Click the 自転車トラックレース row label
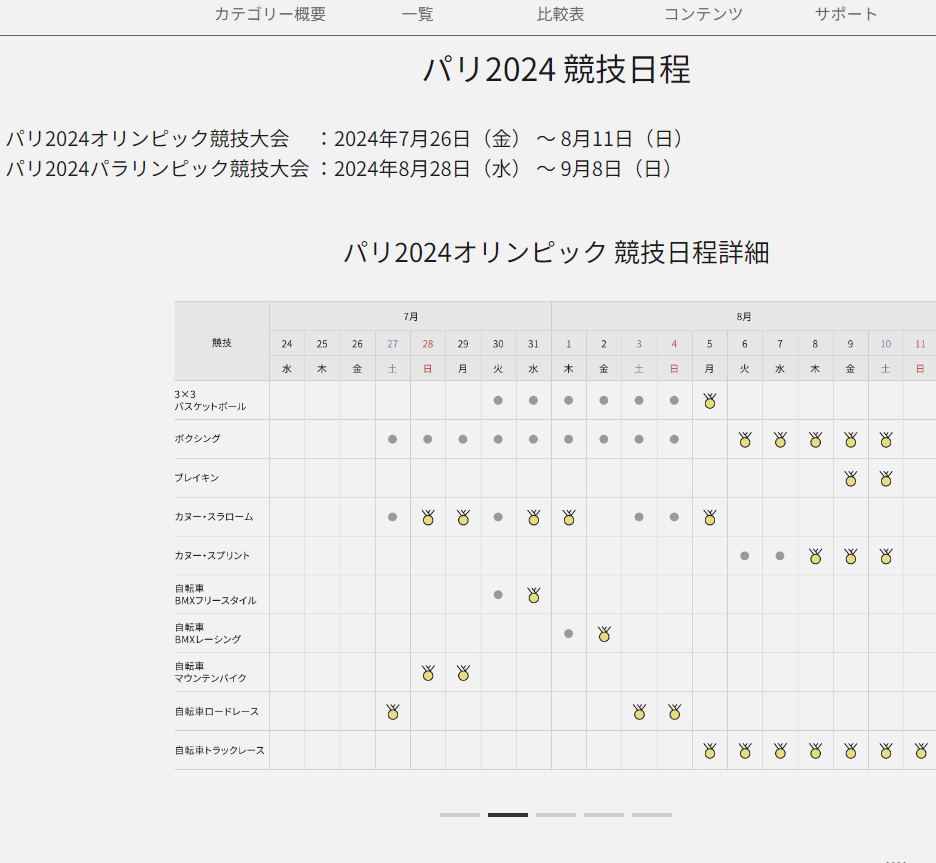 219,750
